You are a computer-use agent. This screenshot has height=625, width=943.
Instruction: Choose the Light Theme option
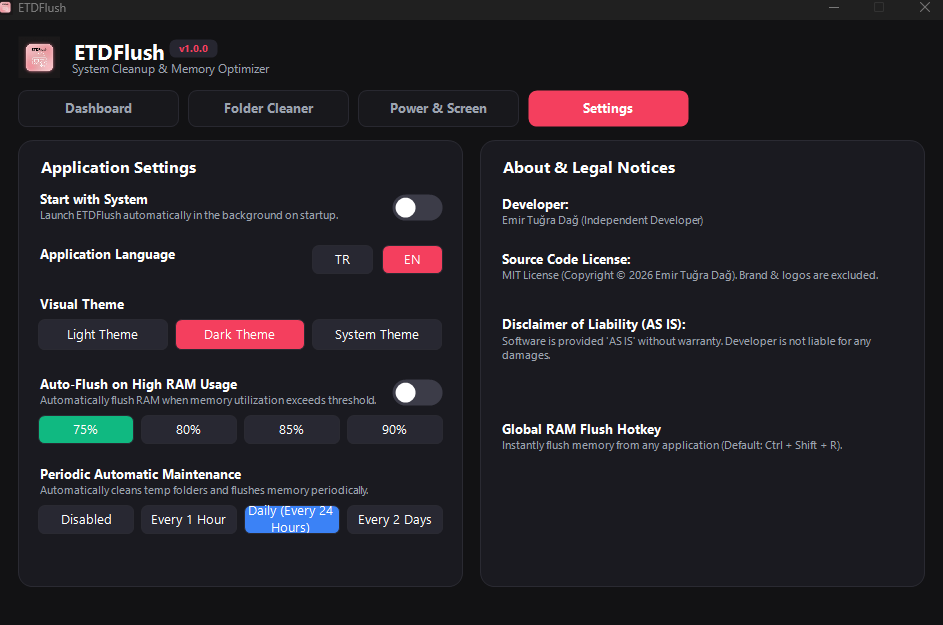[103, 334]
